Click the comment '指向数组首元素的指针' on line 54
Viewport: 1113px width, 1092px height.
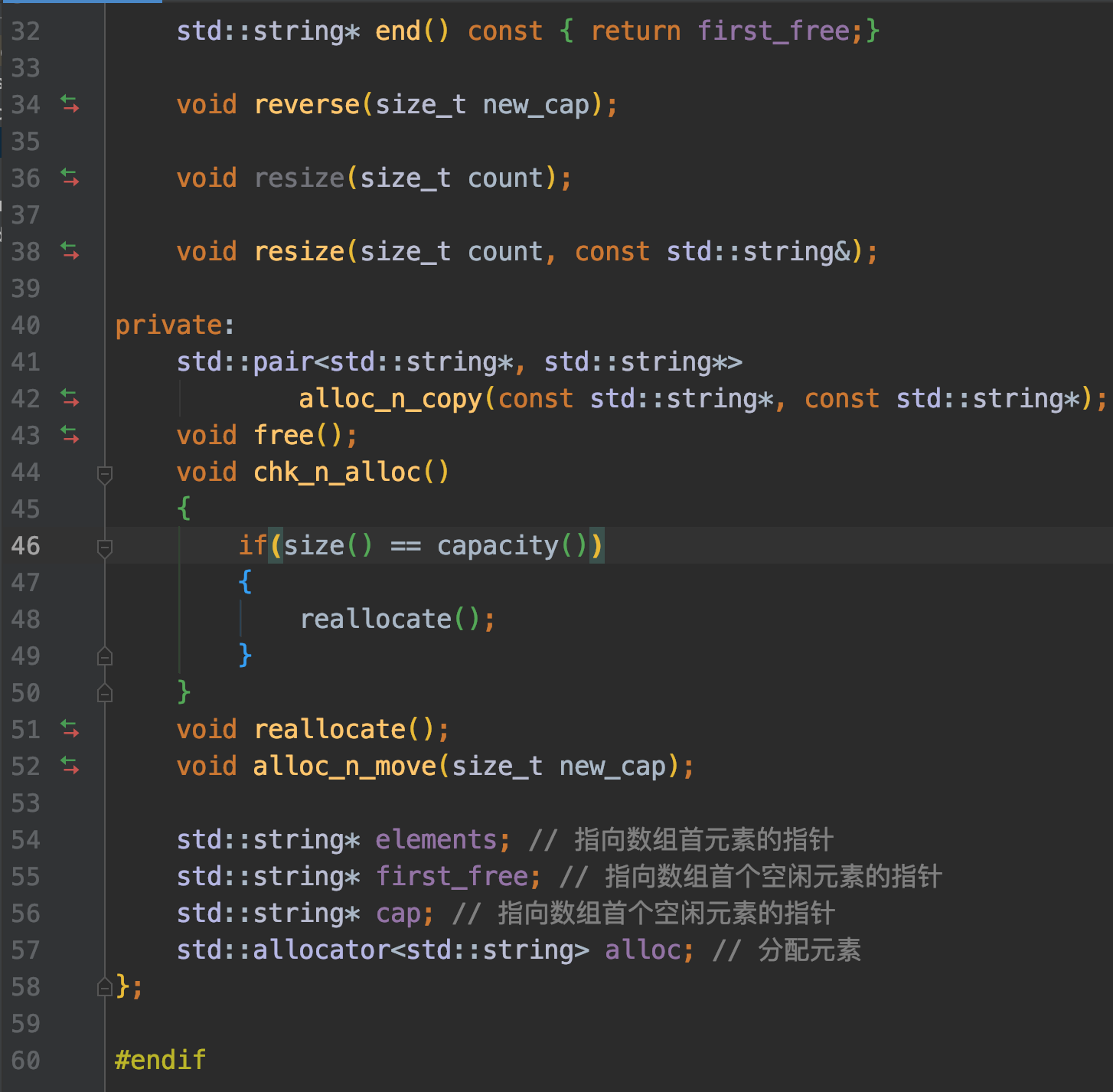pyautogui.click(x=704, y=839)
